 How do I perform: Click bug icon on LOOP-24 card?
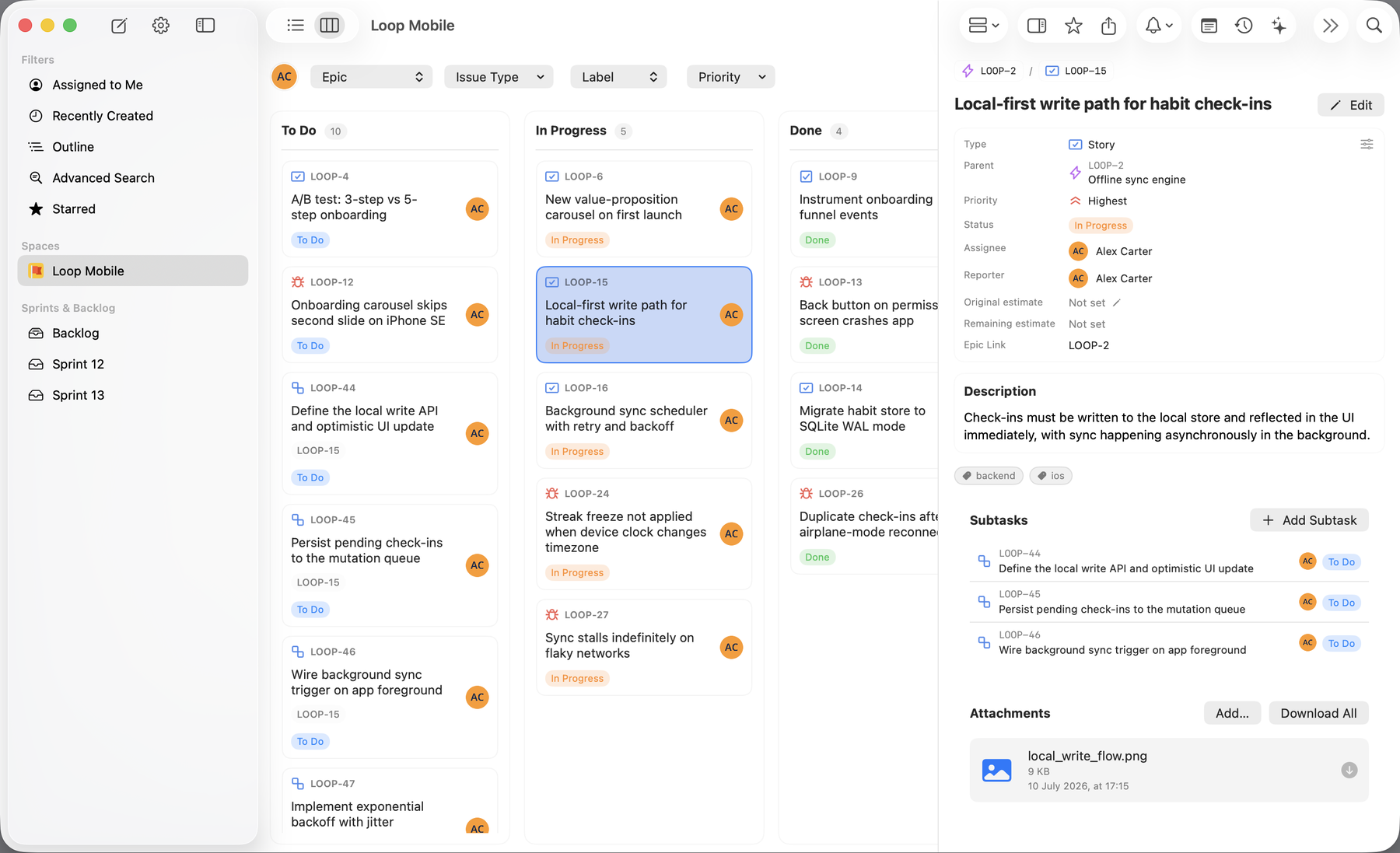552,494
